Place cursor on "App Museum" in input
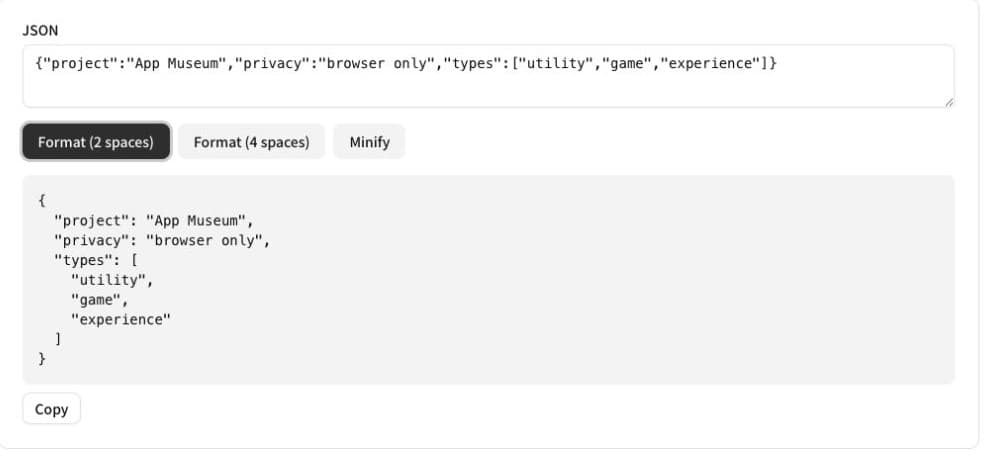Screen dimensions: 992x456 175,64
